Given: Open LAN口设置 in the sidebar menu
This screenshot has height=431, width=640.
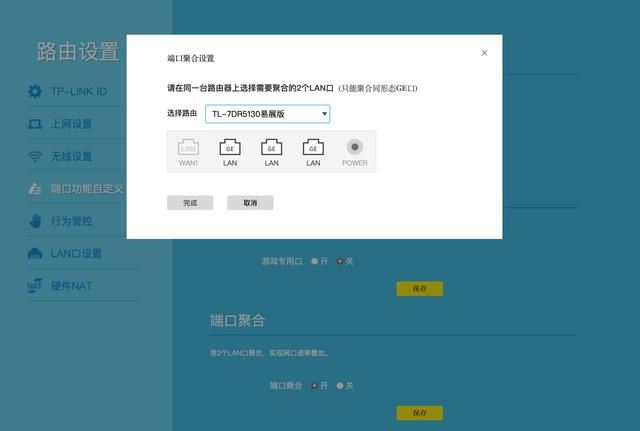Looking at the screenshot, I should 76,253.
